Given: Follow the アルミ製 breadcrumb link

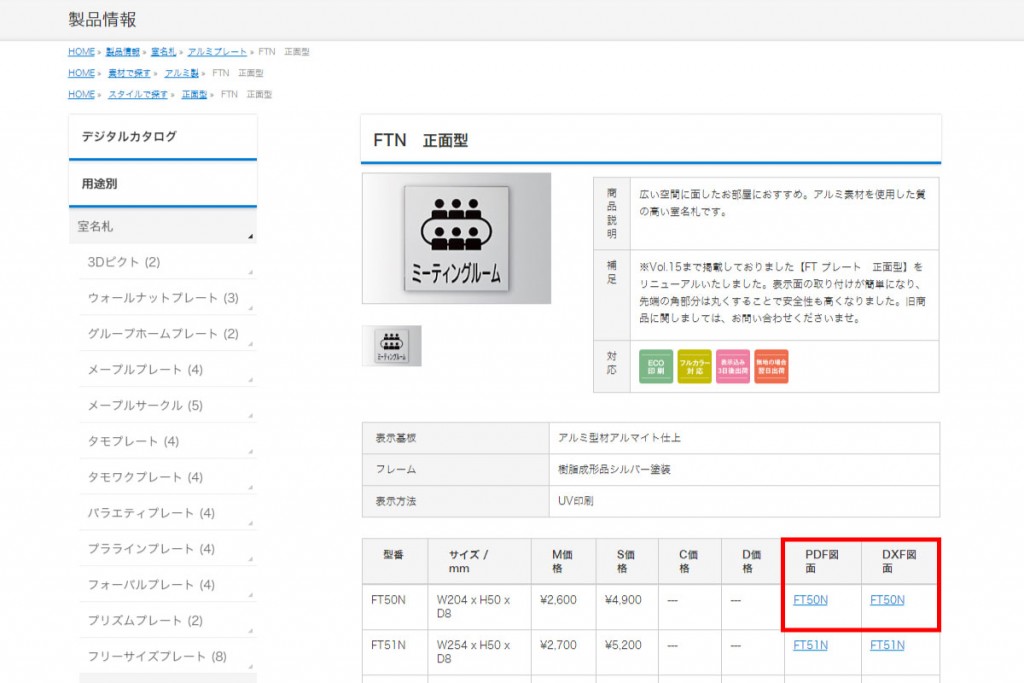Looking at the screenshot, I should tap(182, 73).
